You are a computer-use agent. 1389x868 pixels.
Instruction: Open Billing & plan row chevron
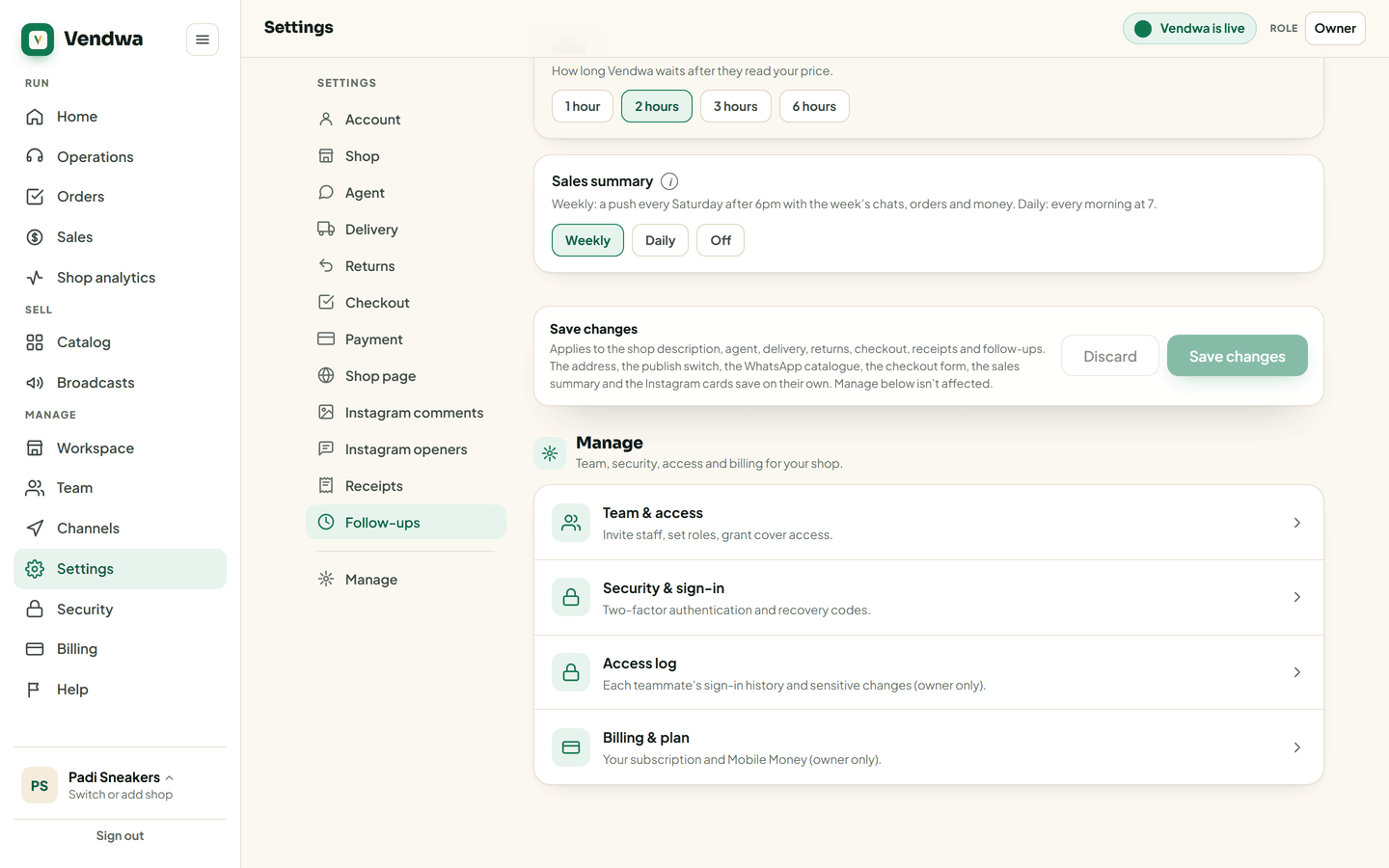point(1297,747)
